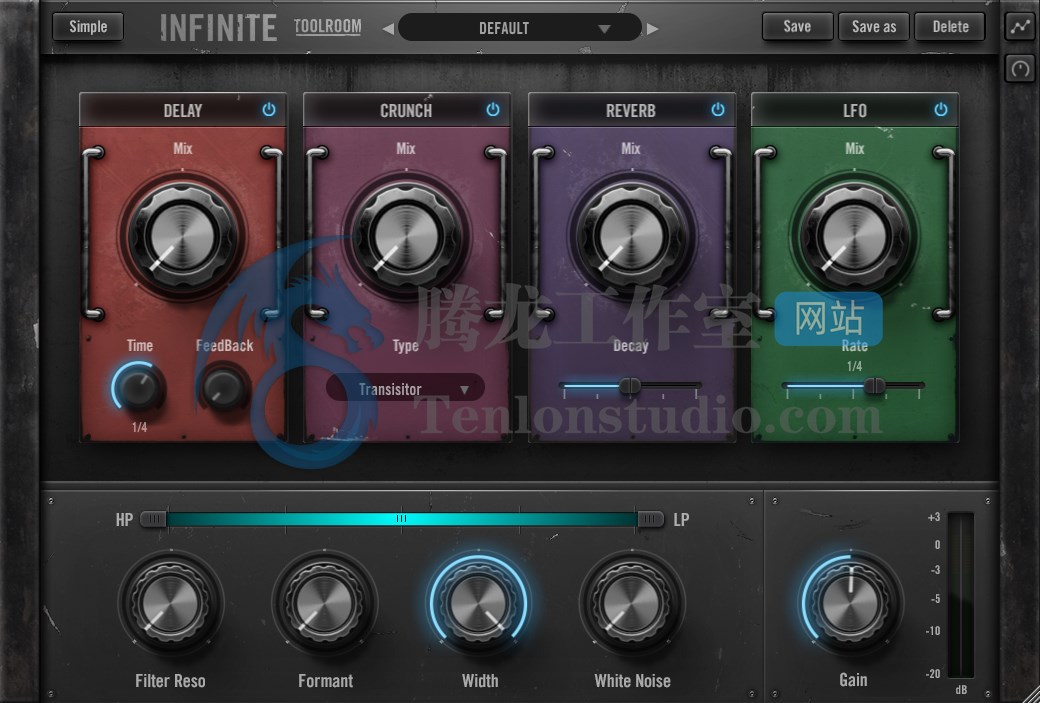Click the Formant knob
This screenshot has width=1040, height=703.
tap(324, 604)
